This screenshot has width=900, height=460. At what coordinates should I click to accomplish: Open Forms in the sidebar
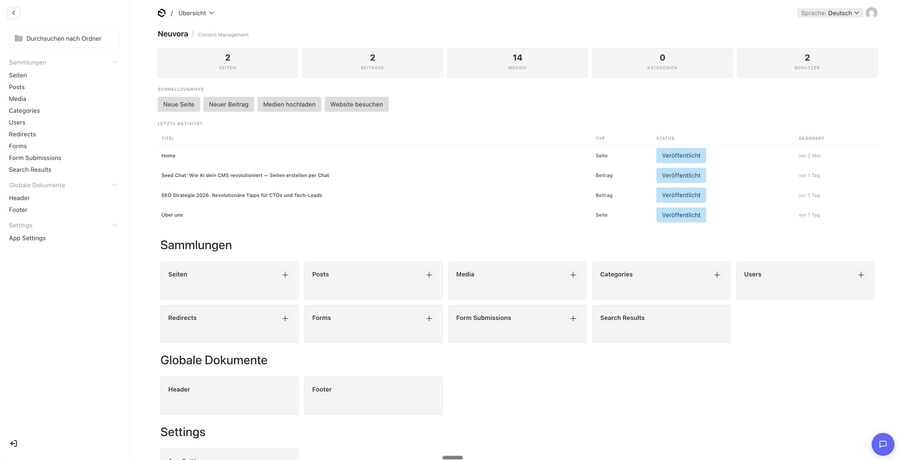[18, 146]
